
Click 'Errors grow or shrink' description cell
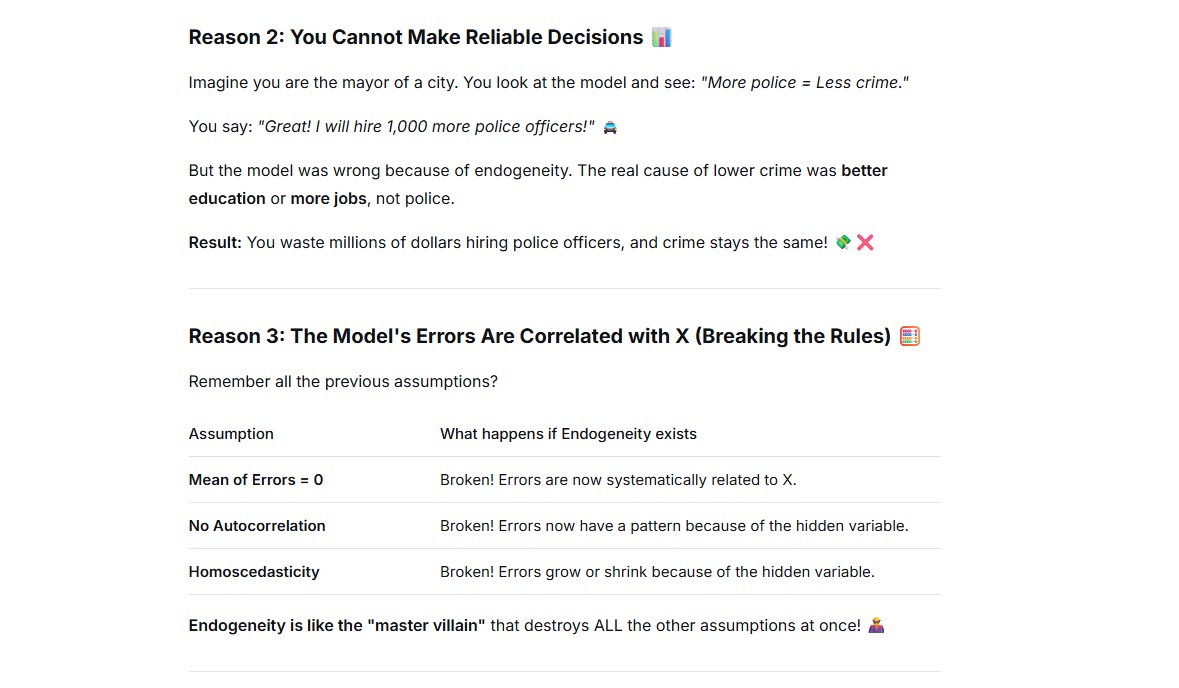pos(657,571)
